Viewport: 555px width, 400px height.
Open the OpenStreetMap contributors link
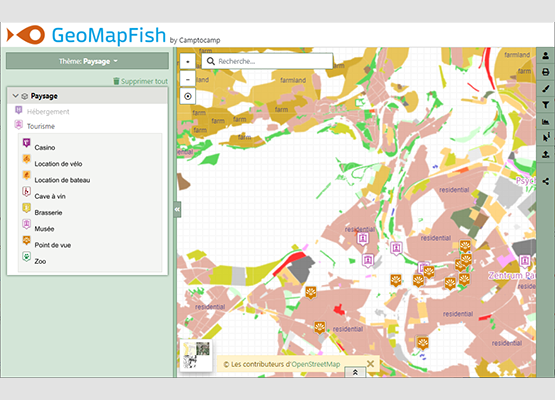pyautogui.click(x=316, y=364)
